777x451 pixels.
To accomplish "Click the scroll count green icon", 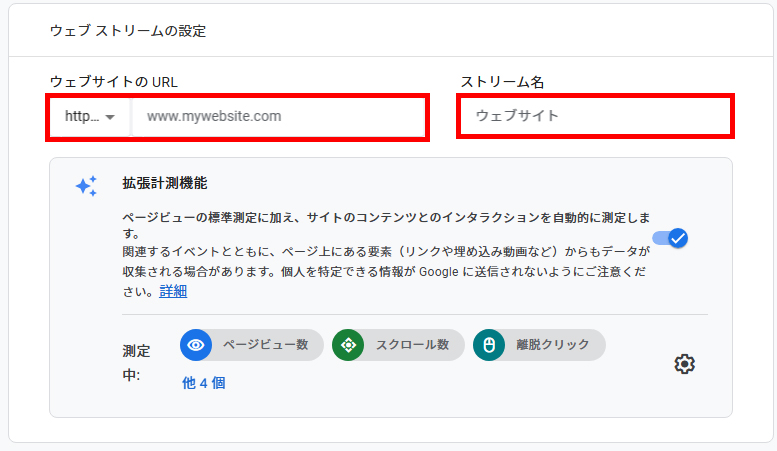I will [348, 345].
